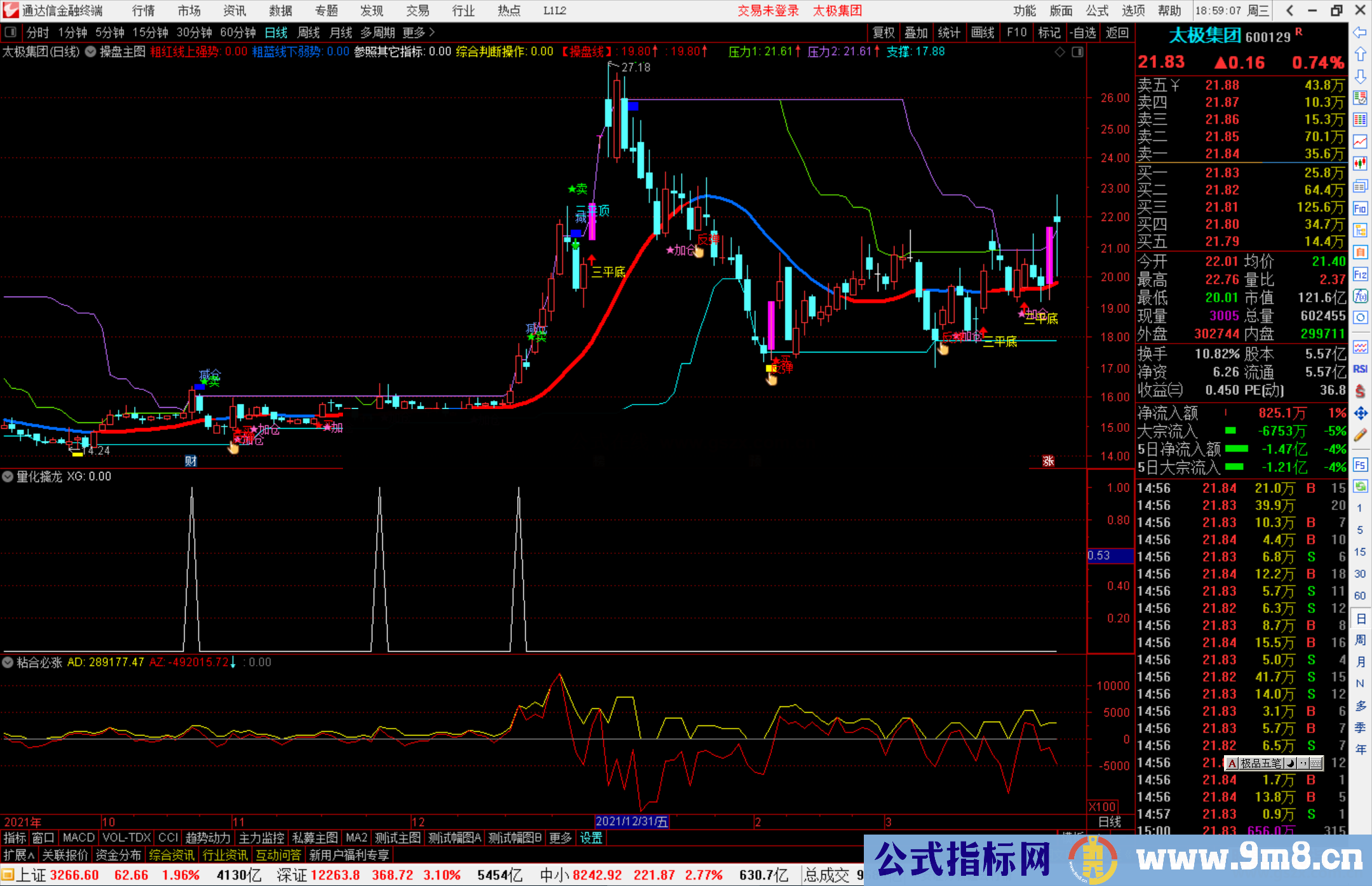Open candlestick chart icon in right sidebar
The image size is (1372, 886).
1360,164
